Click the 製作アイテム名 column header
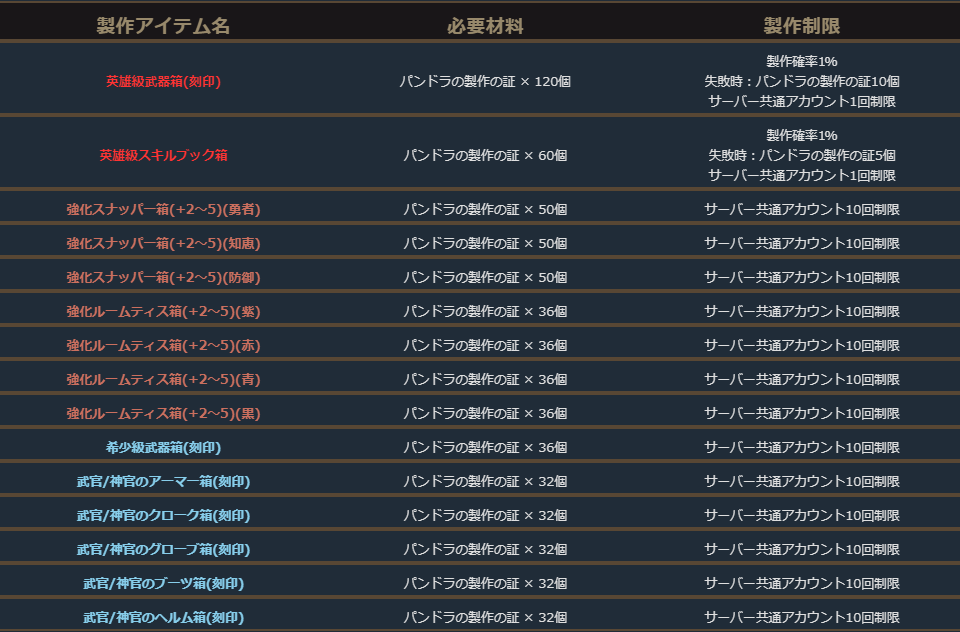 pos(163,26)
